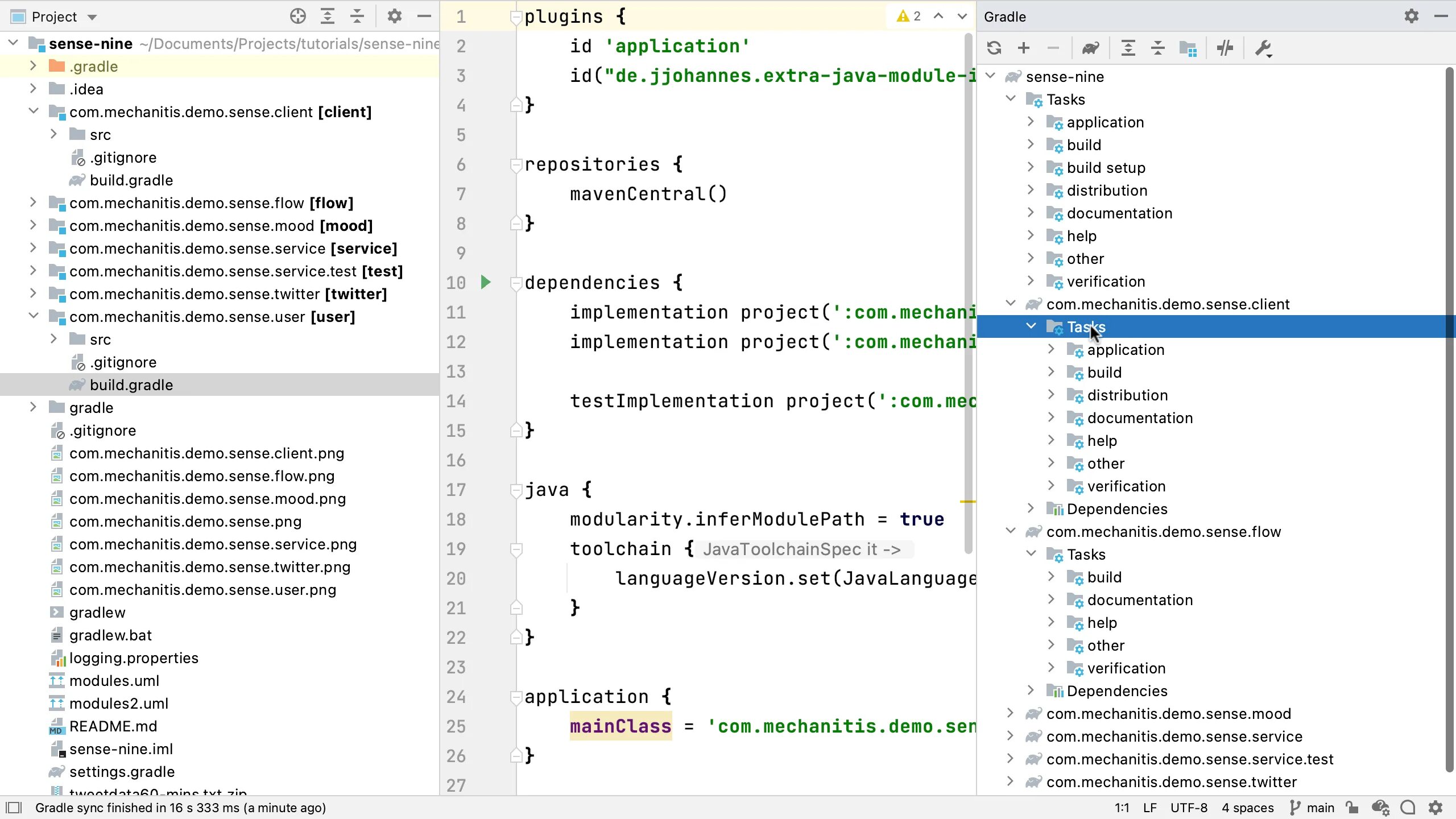The width and height of the screenshot is (1456, 819).
Task: Click Gradle build tool settings wrench icon
Action: pos(1263,48)
